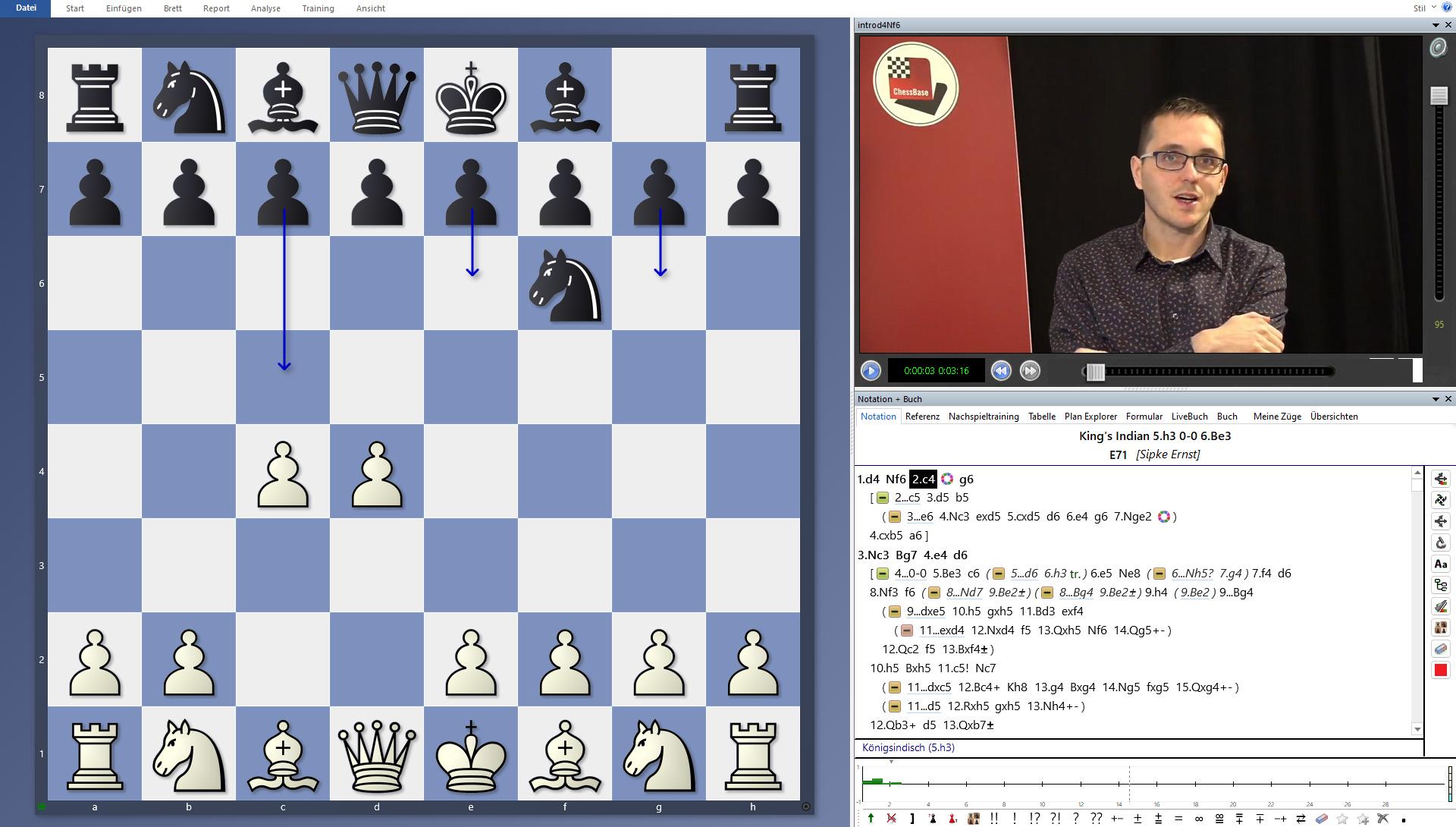Collapse the introd4Nf6 video panel arrow
This screenshot has height=827, width=1456.
pyautogui.click(x=1436, y=24)
